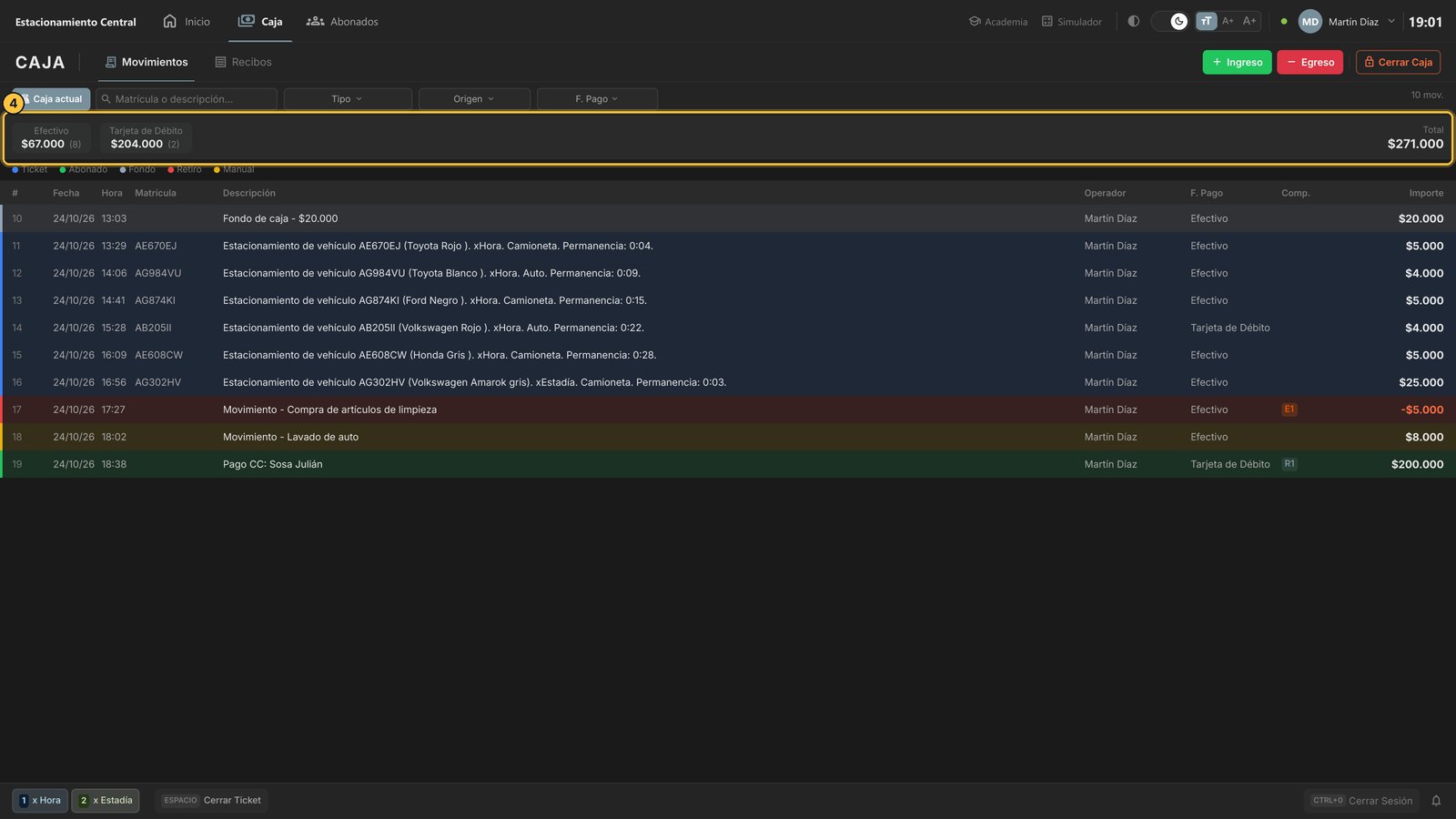
Task: Switch to the Recibos tab
Action: tap(243, 62)
